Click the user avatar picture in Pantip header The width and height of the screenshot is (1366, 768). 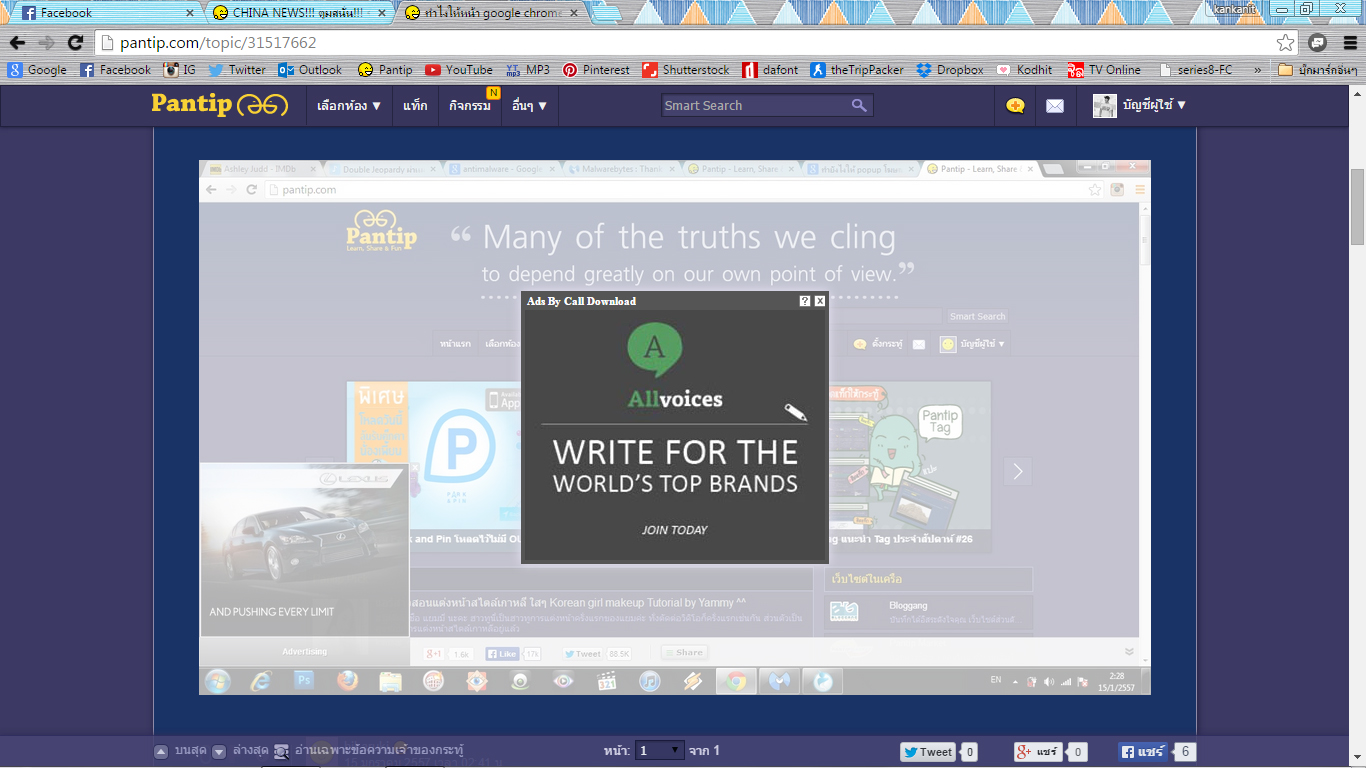(1104, 105)
